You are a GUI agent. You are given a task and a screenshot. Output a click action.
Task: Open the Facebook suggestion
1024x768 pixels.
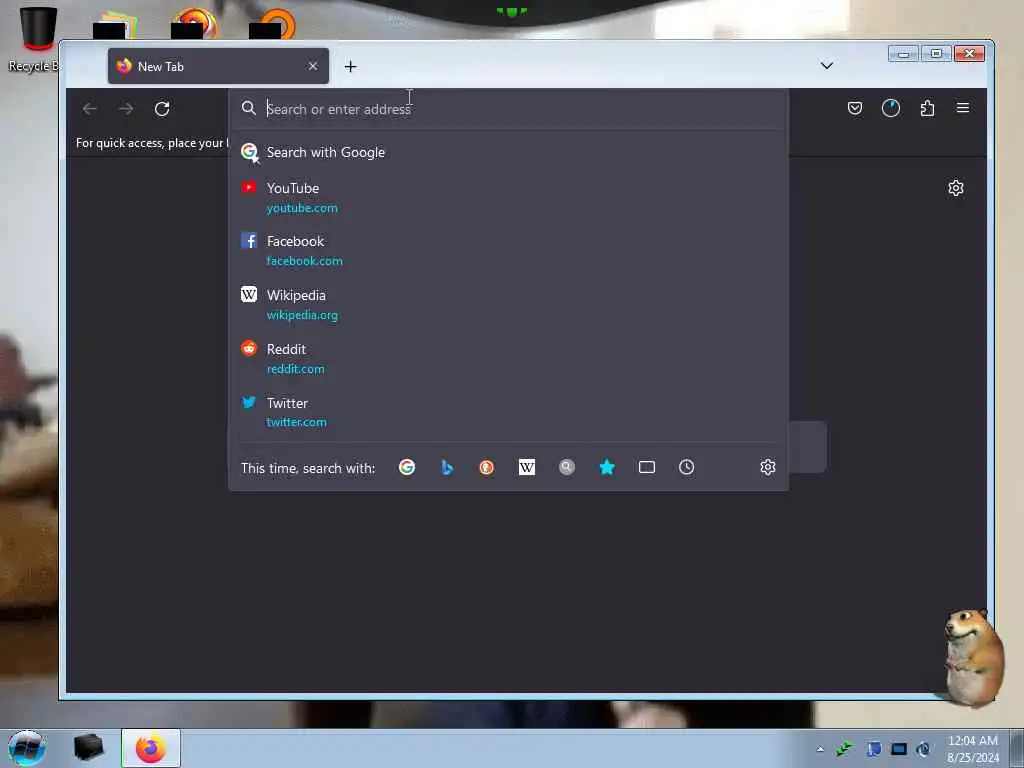509,251
